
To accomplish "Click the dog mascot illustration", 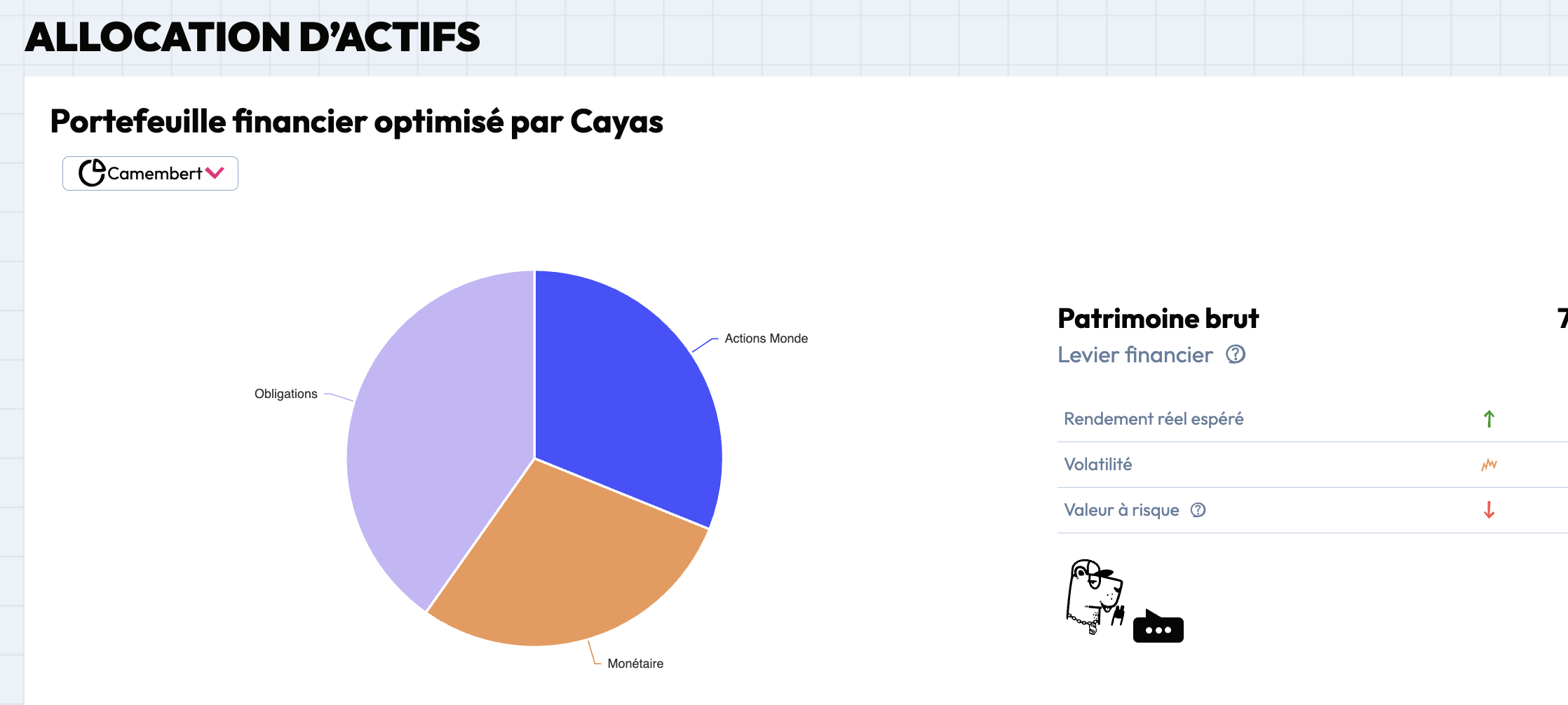I will [x=1095, y=597].
